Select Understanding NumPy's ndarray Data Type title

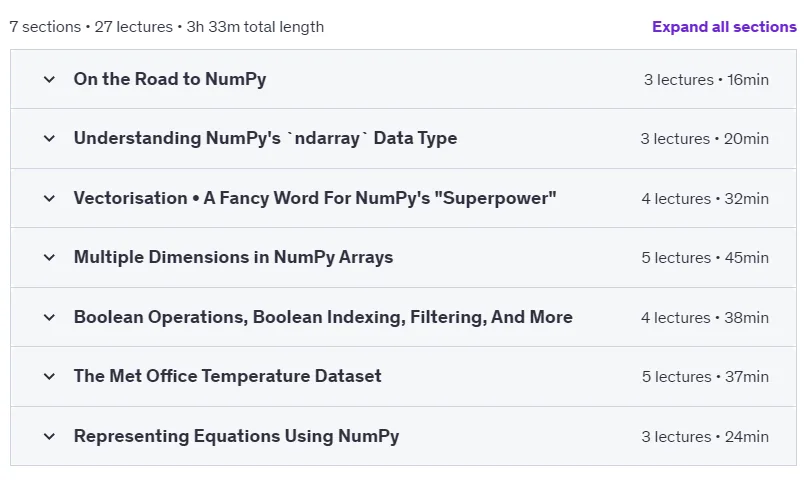point(265,138)
